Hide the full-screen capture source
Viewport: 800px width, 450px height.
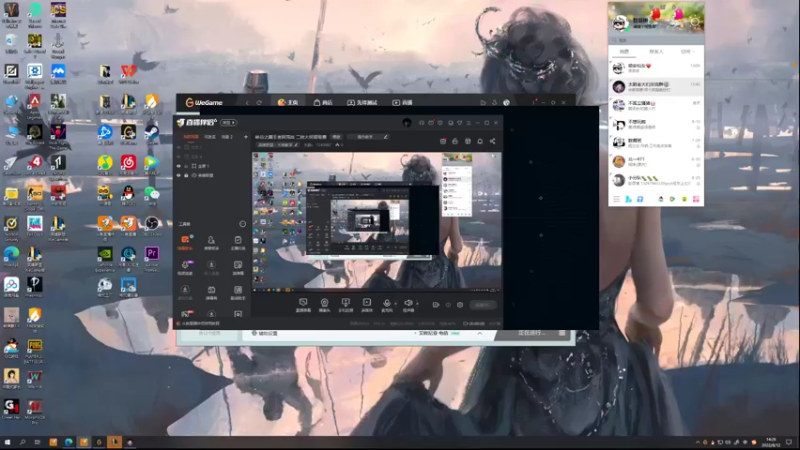coord(179,166)
